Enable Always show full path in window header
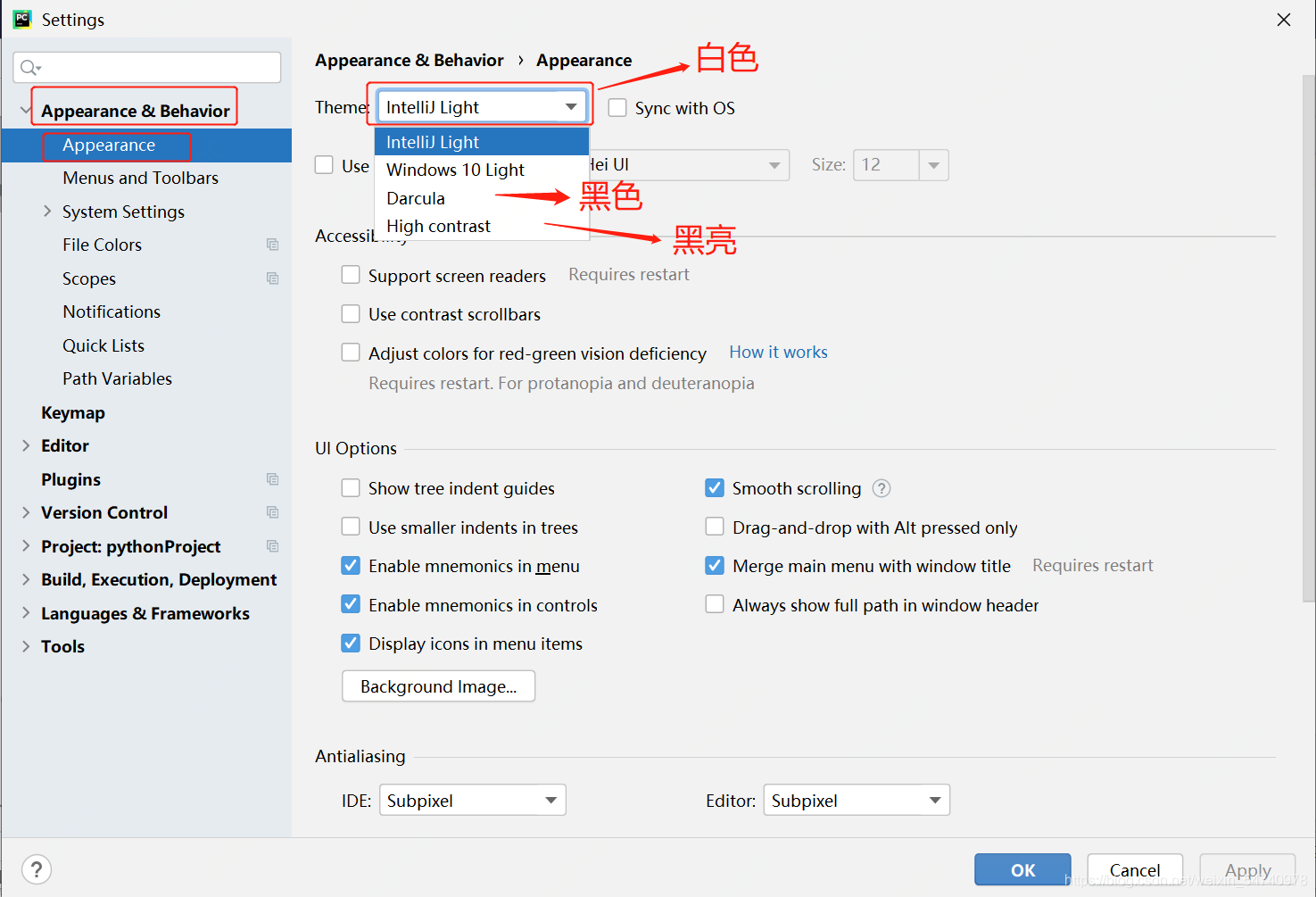1316x897 pixels. point(715,604)
